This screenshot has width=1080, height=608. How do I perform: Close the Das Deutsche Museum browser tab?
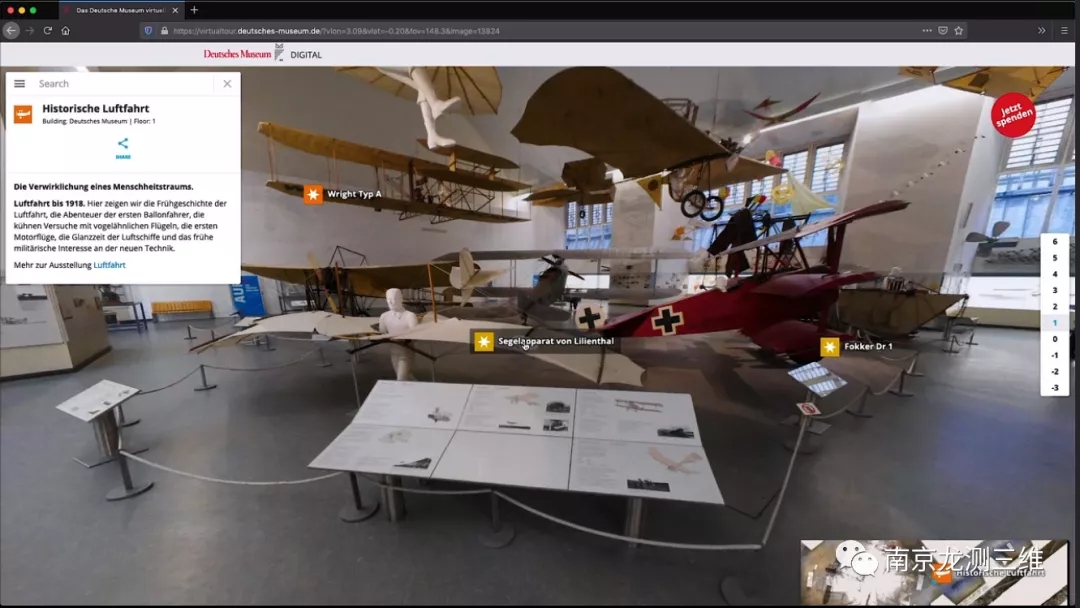[175, 10]
